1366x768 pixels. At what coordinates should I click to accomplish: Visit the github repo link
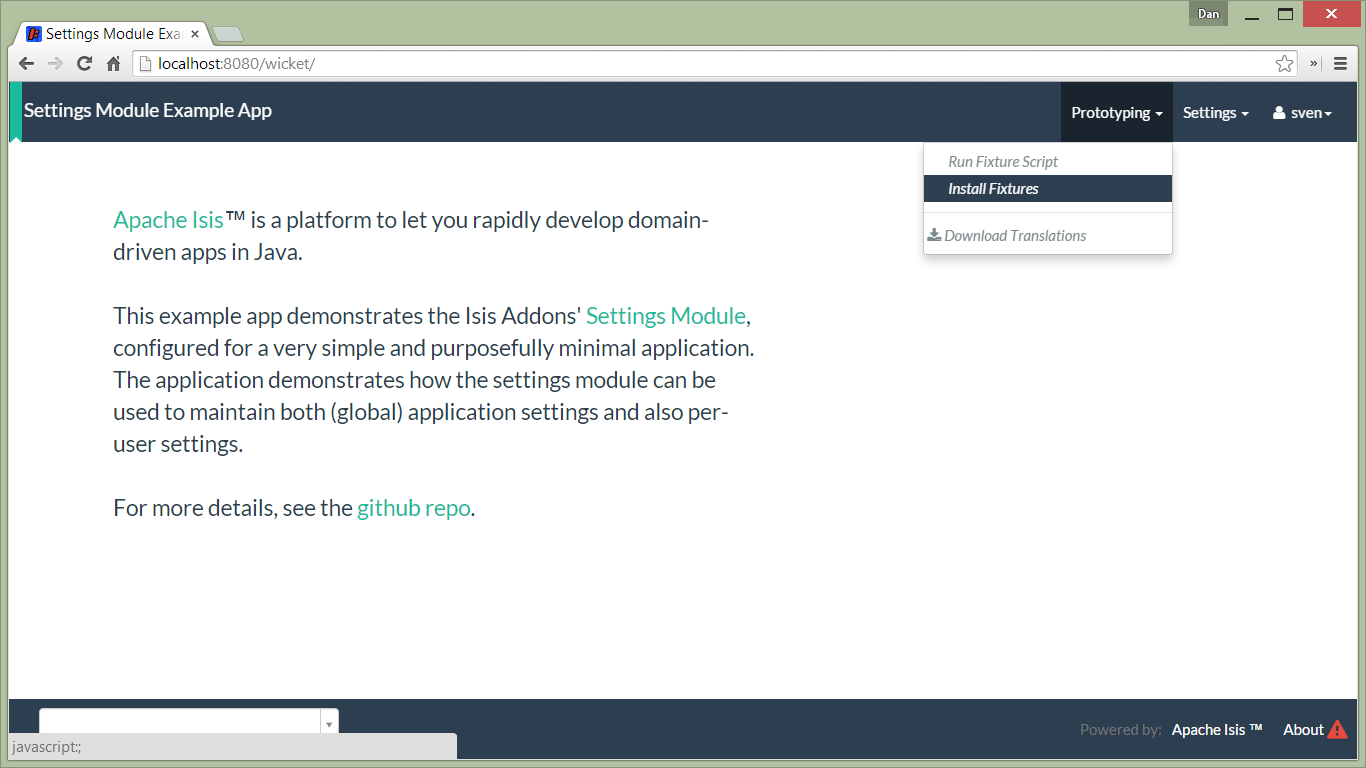click(x=414, y=507)
